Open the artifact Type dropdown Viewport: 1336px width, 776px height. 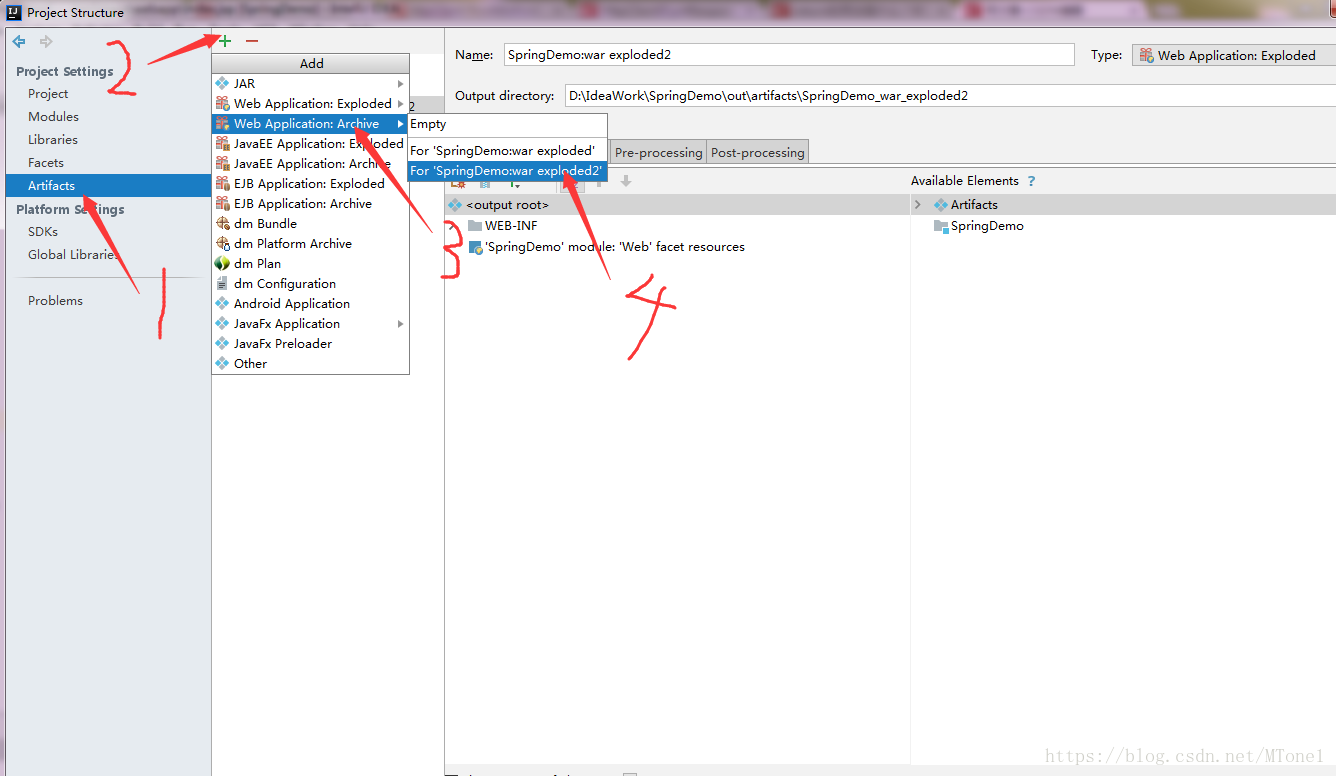pyautogui.click(x=1234, y=55)
